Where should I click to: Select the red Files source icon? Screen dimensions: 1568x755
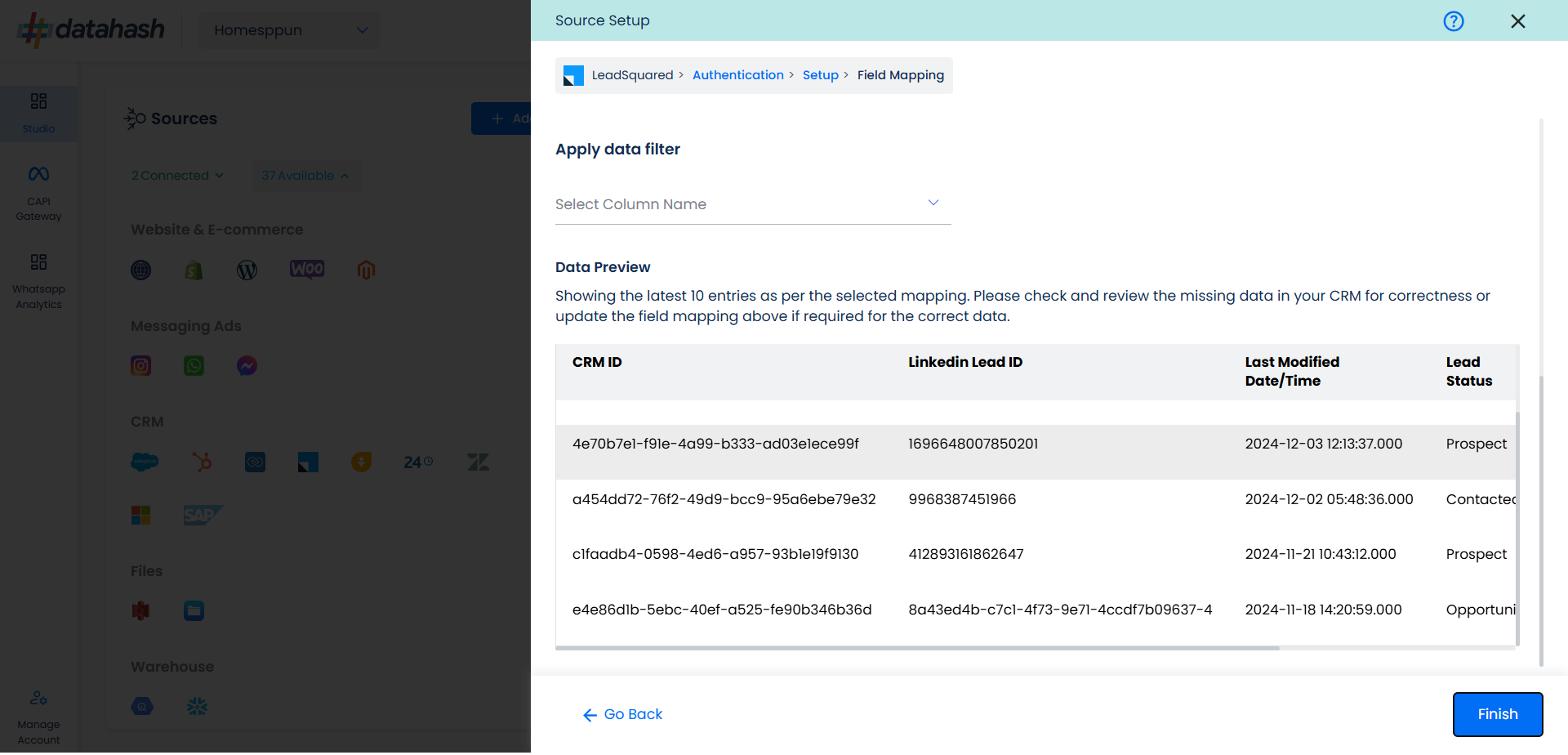click(140, 611)
